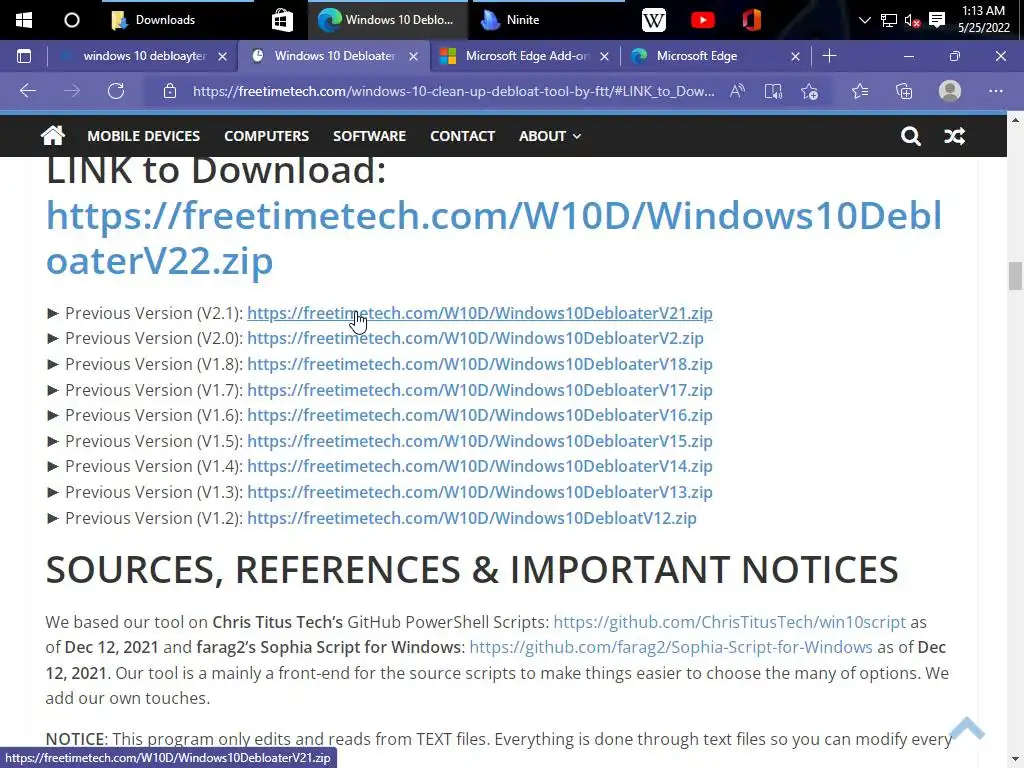Image resolution: width=1024 pixels, height=768 pixels.
Task: Open Microsoft Store from taskbar
Action: [282, 20]
